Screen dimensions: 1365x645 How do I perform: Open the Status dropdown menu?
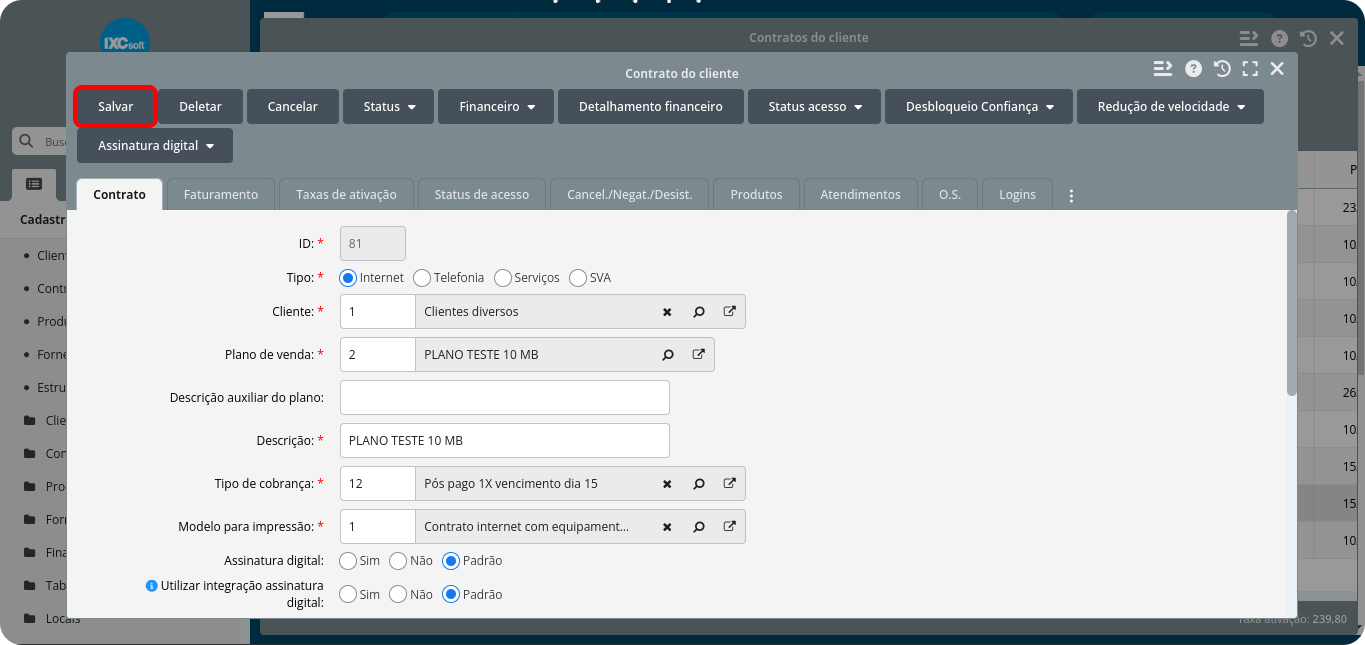388,106
